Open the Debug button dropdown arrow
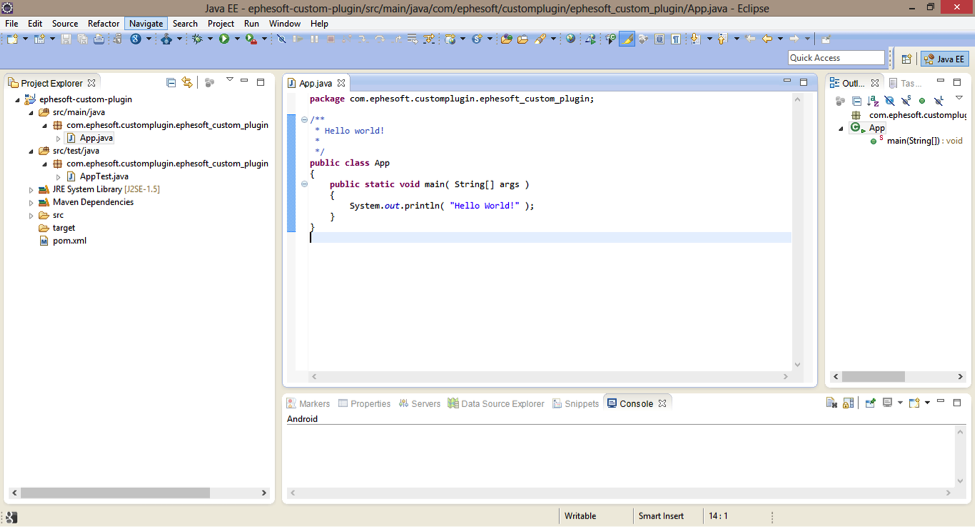 tap(210, 39)
